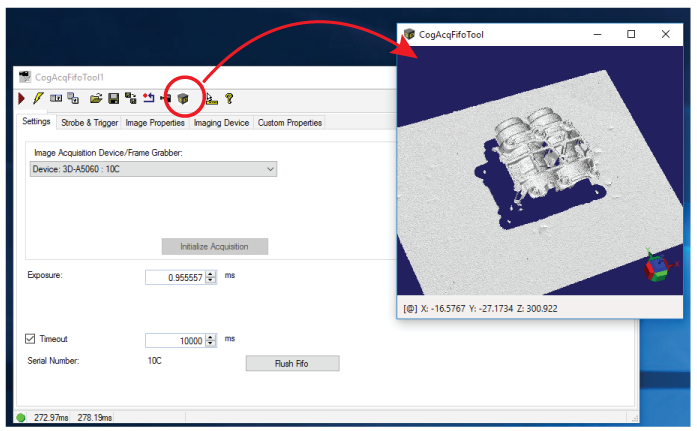Switch to the Settings tab

coord(36,122)
